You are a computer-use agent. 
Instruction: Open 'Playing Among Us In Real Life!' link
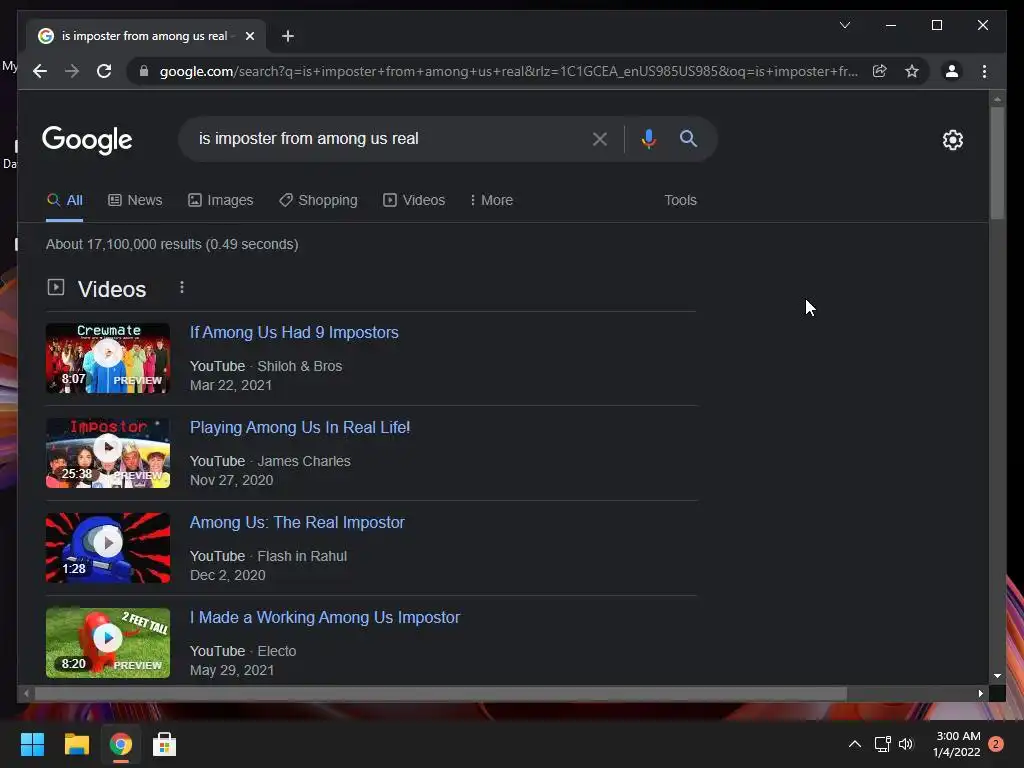pos(300,428)
